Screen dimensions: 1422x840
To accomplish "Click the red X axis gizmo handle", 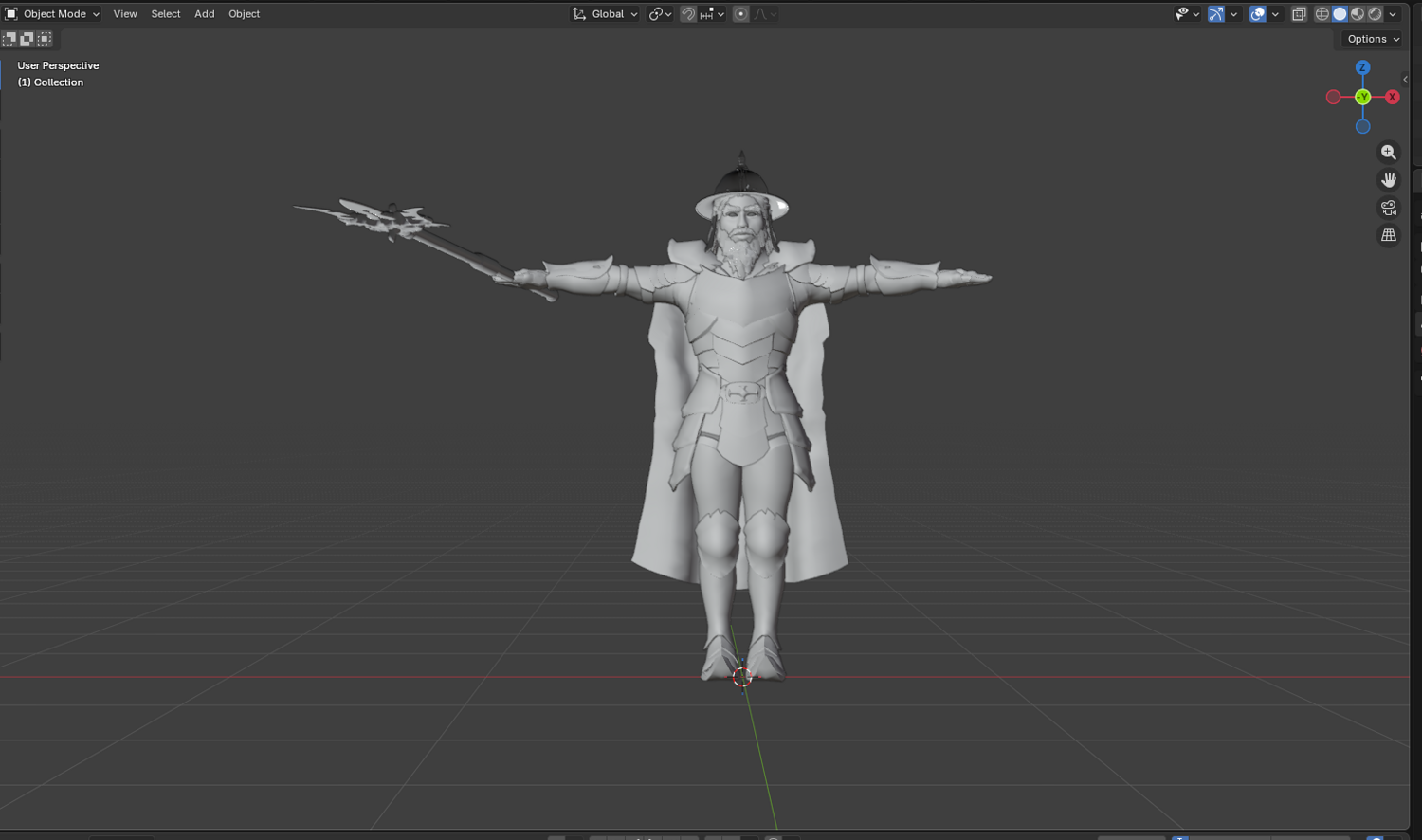I will coord(1392,97).
